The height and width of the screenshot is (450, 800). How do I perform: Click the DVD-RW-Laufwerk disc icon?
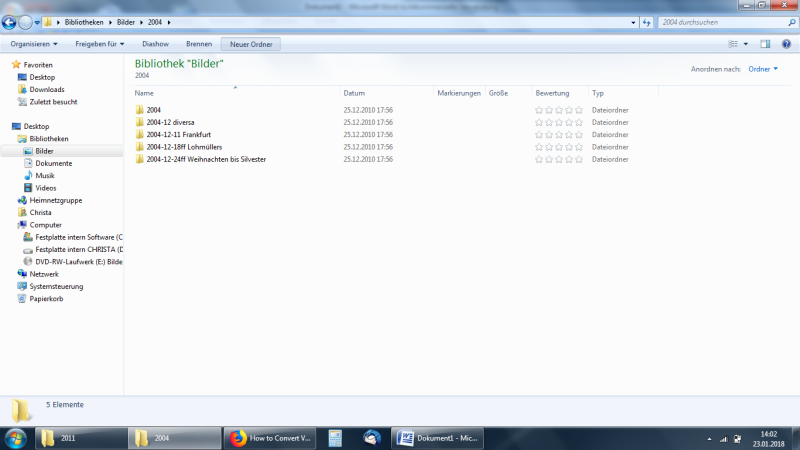tap(28, 261)
